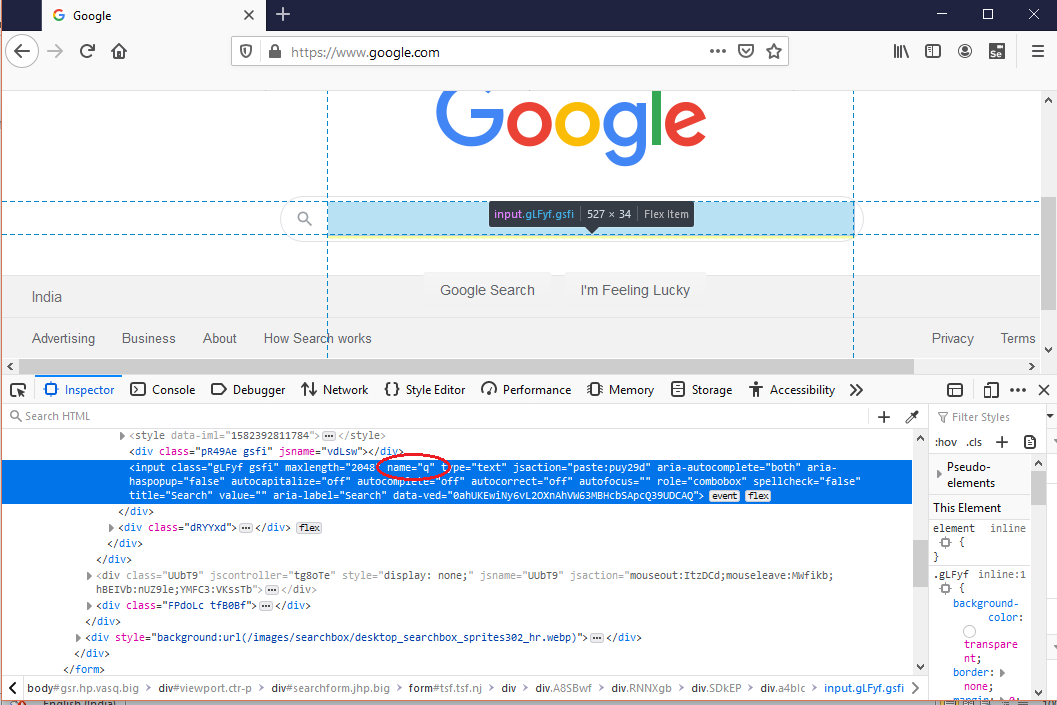The height and width of the screenshot is (705, 1057).
Task: Expand the Pseudo-elements section
Action: tap(939, 474)
